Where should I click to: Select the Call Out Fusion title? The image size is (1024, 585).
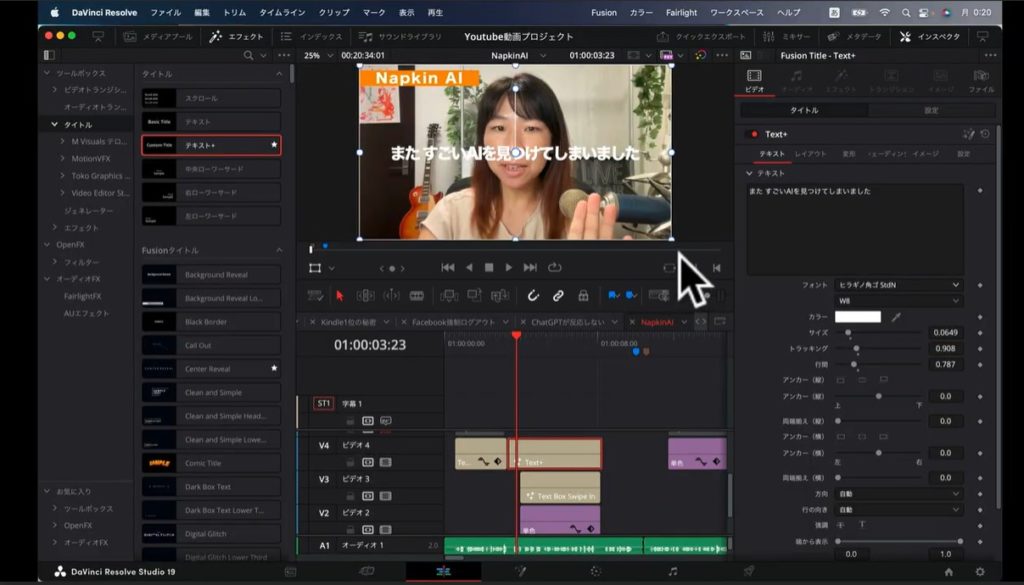[x=211, y=345]
